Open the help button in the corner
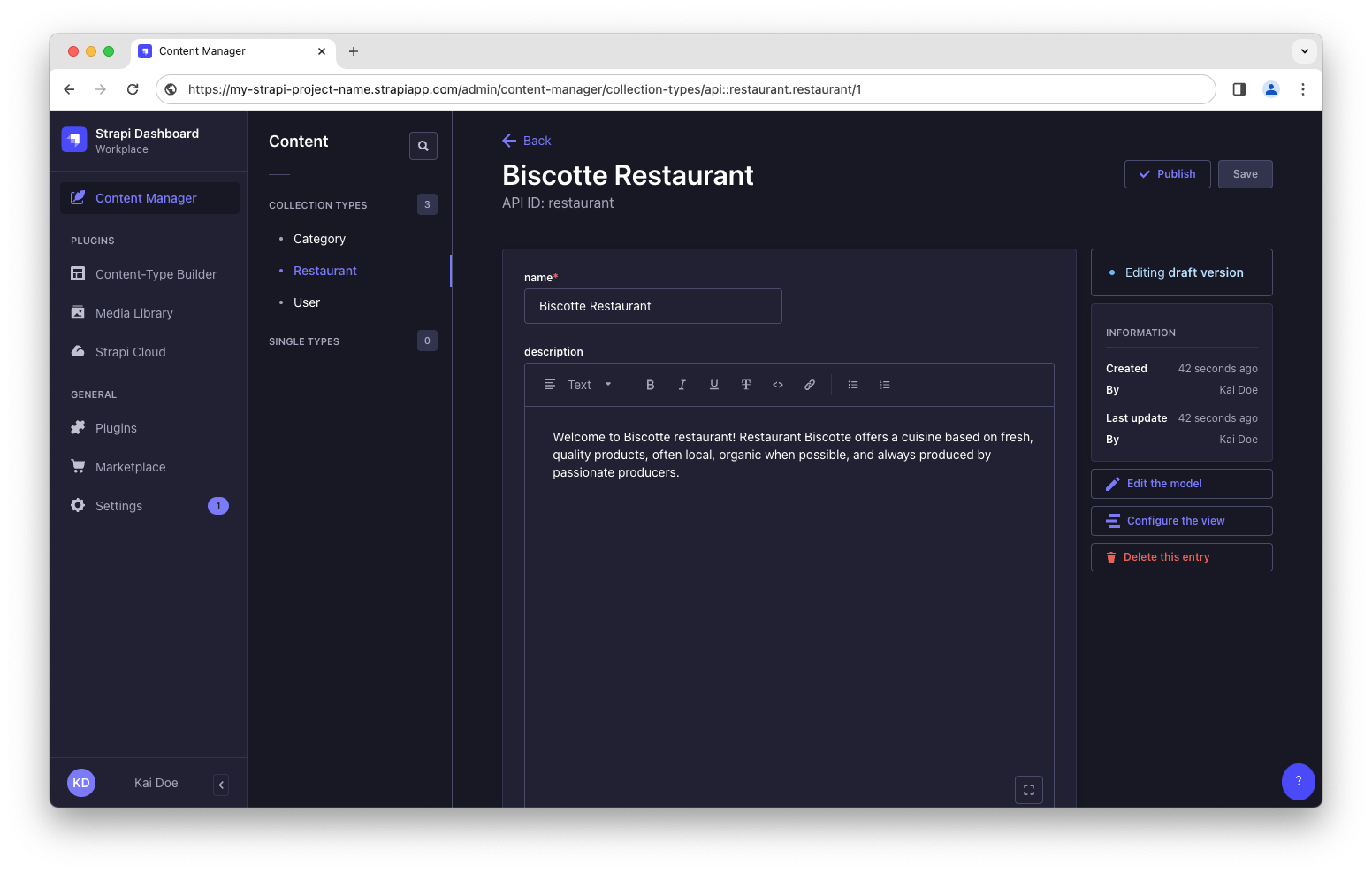This screenshot has height=873, width=1372. (1298, 781)
